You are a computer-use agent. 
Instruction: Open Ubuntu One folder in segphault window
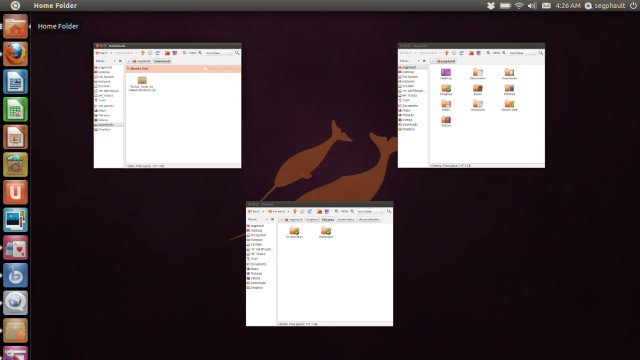(x=509, y=106)
